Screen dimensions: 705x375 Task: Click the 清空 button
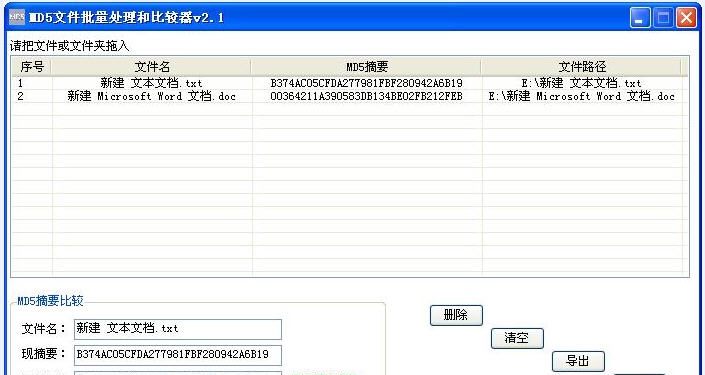click(517, 338)
